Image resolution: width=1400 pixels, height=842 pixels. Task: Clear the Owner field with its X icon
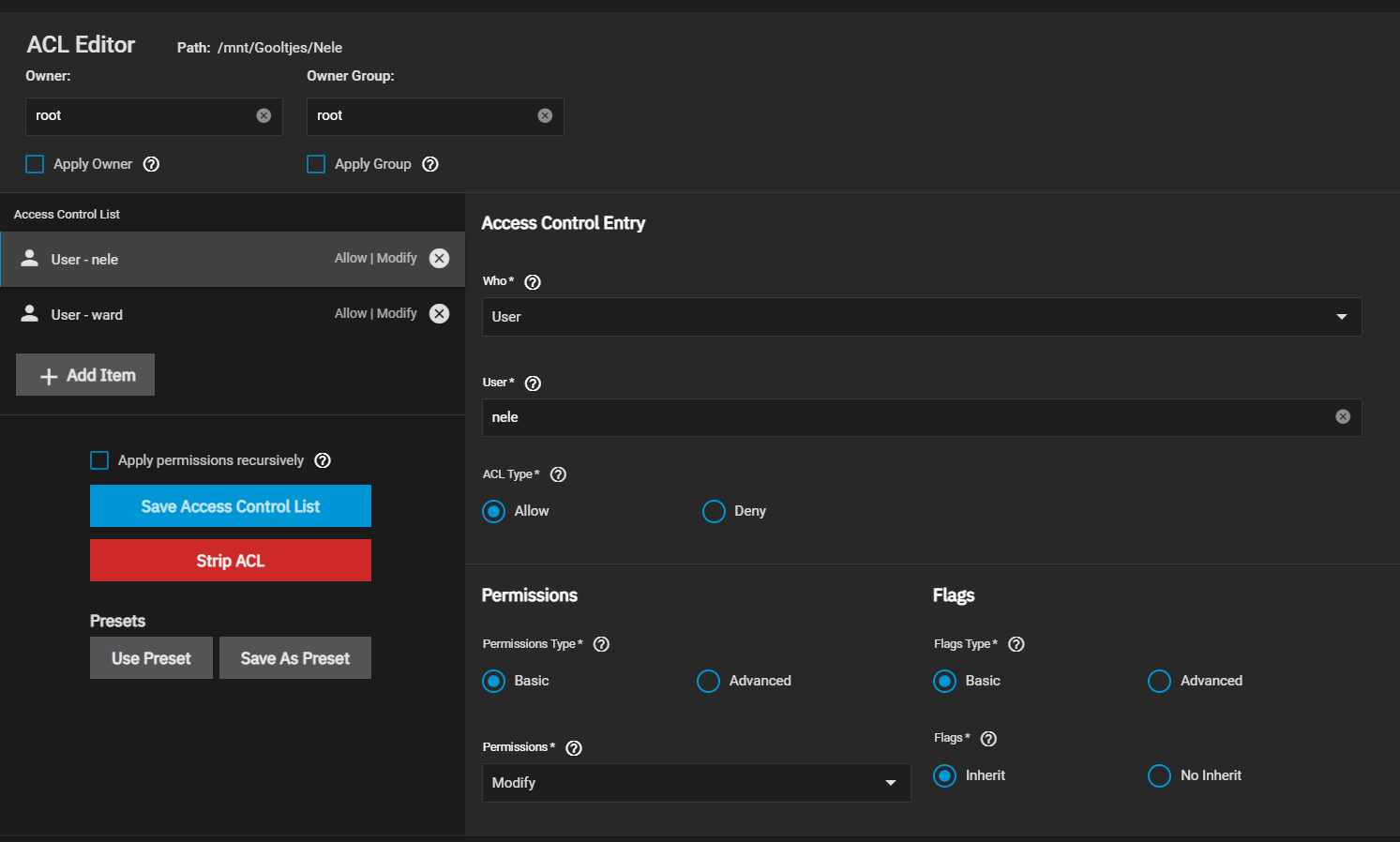click(263, 115)
